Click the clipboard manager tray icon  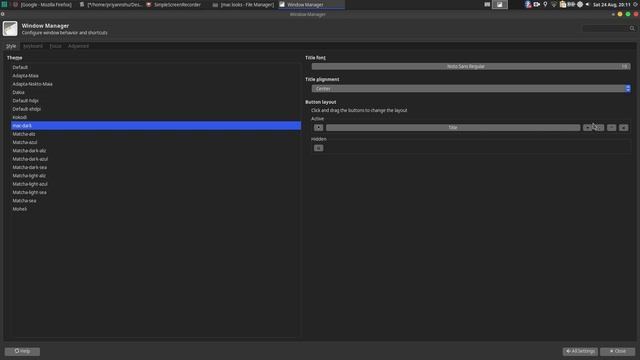(x=563, y=4)
